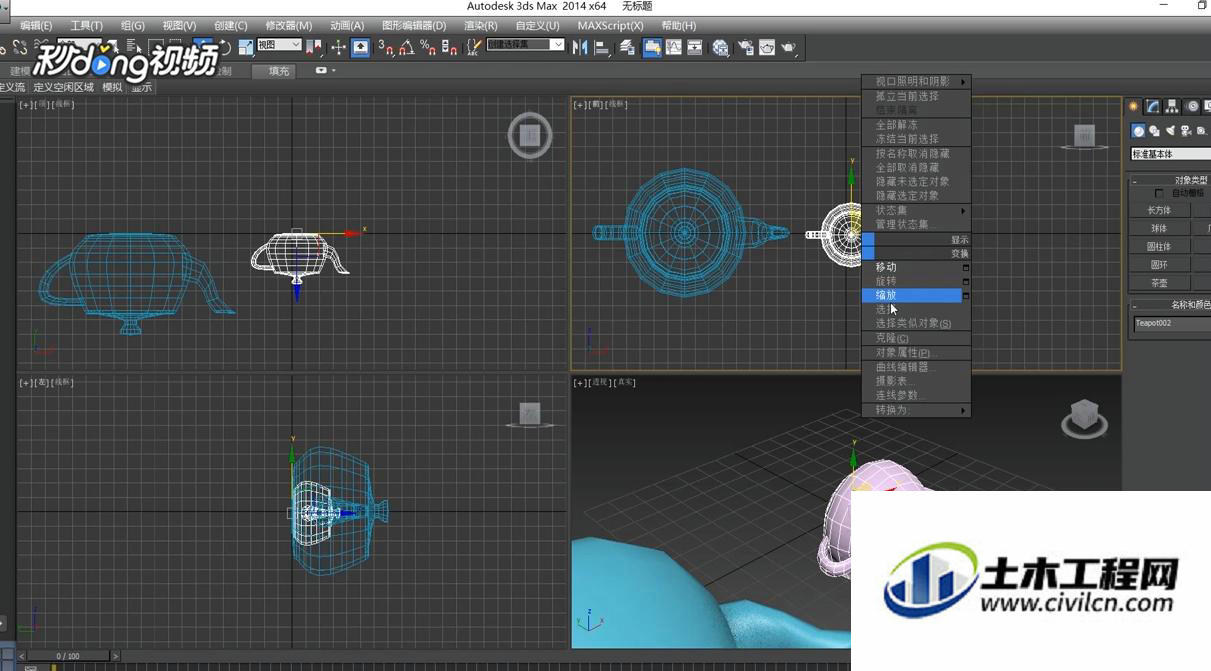This screenshot has width=1211, height=671.
Task: Enable the 自动栅格 checkbox
Action: pyautogui.click(x=1158, y=193)
